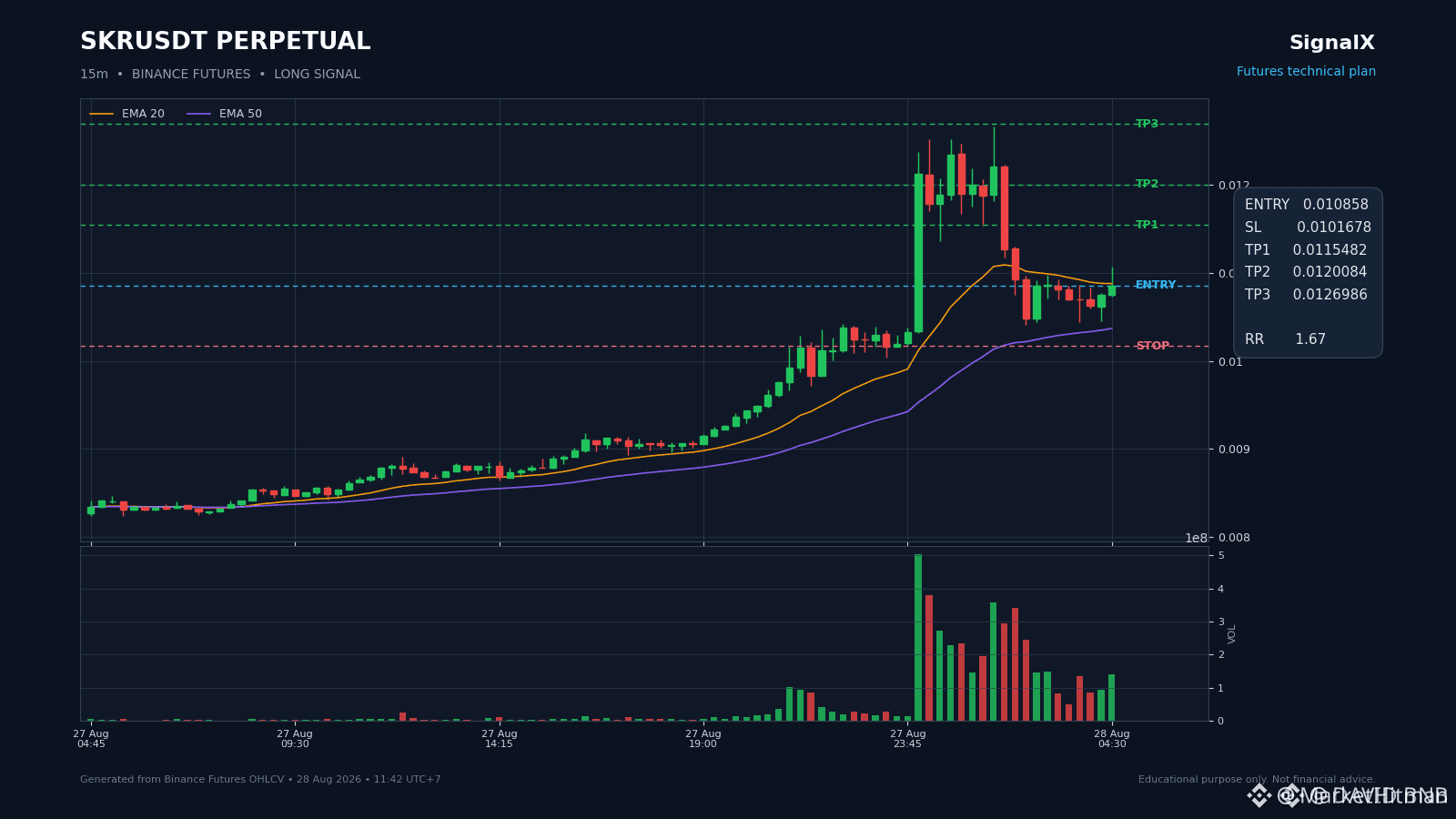The width and height of the screenshot is (1456, 819).
Task: Click the Generated from Binance Futures OHLCV footer
Action: (260, 780)
